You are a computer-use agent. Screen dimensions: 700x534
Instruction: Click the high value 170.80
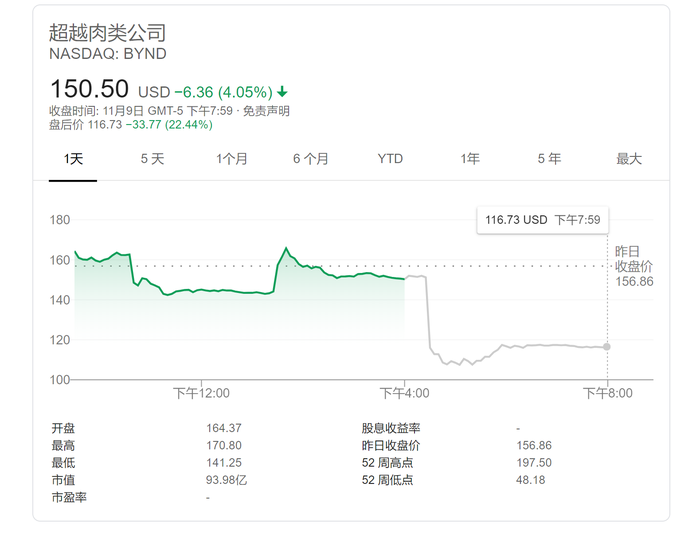click(x=224, y=446)
